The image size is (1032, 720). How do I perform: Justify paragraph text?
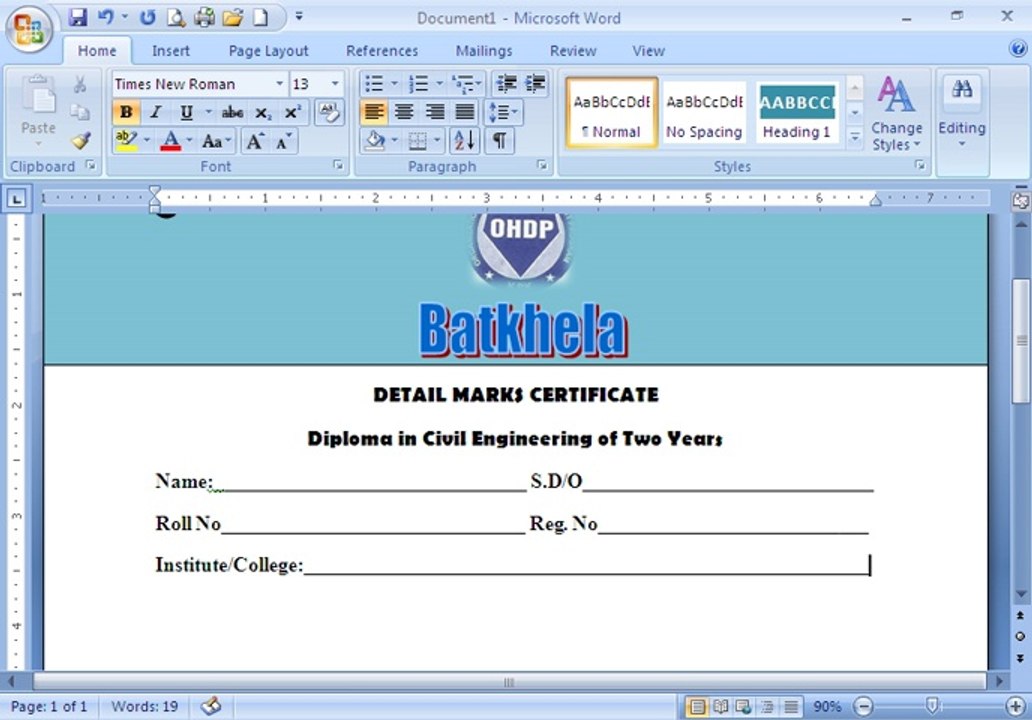(x=465, y=112)
